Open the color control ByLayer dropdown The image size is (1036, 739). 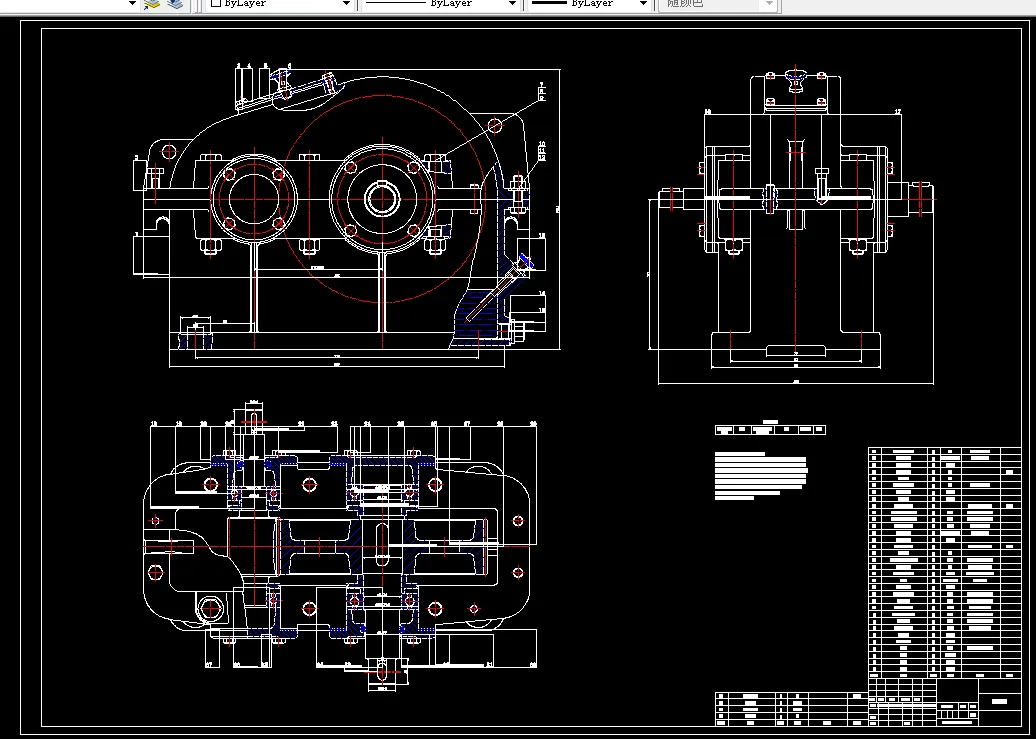pos(280,3)
